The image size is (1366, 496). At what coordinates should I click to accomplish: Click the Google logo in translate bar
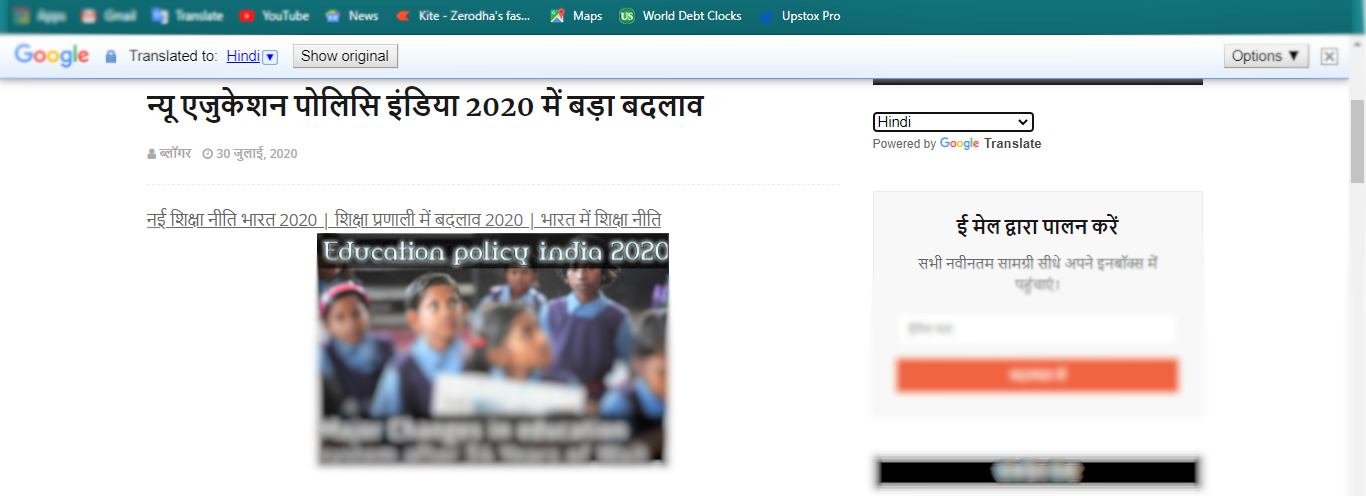[x=52, y=56]
